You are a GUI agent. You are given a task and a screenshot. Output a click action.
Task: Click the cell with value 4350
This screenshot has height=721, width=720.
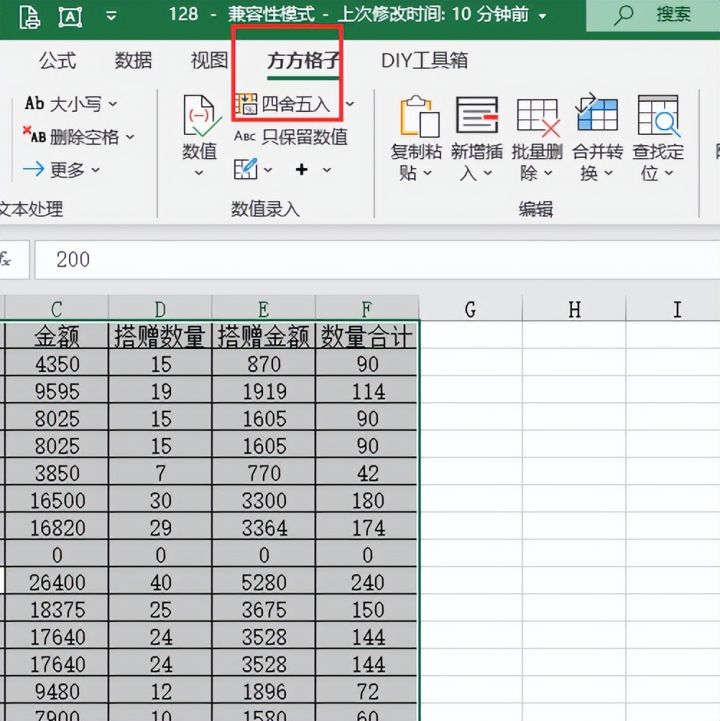[x=57, y=364]
